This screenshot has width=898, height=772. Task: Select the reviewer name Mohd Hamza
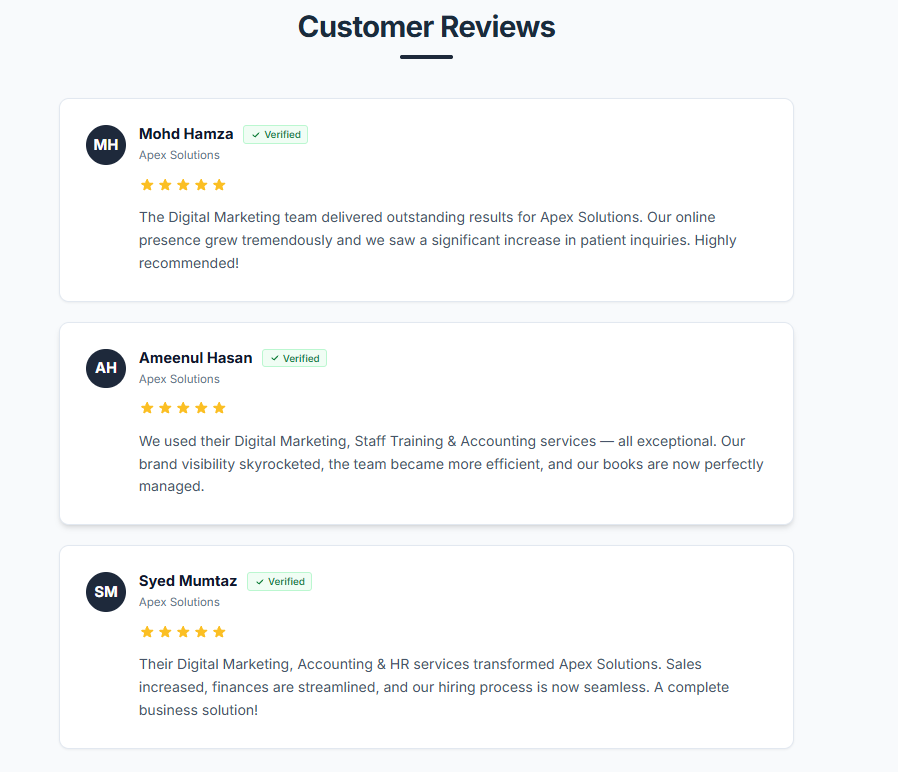[186, 134]
